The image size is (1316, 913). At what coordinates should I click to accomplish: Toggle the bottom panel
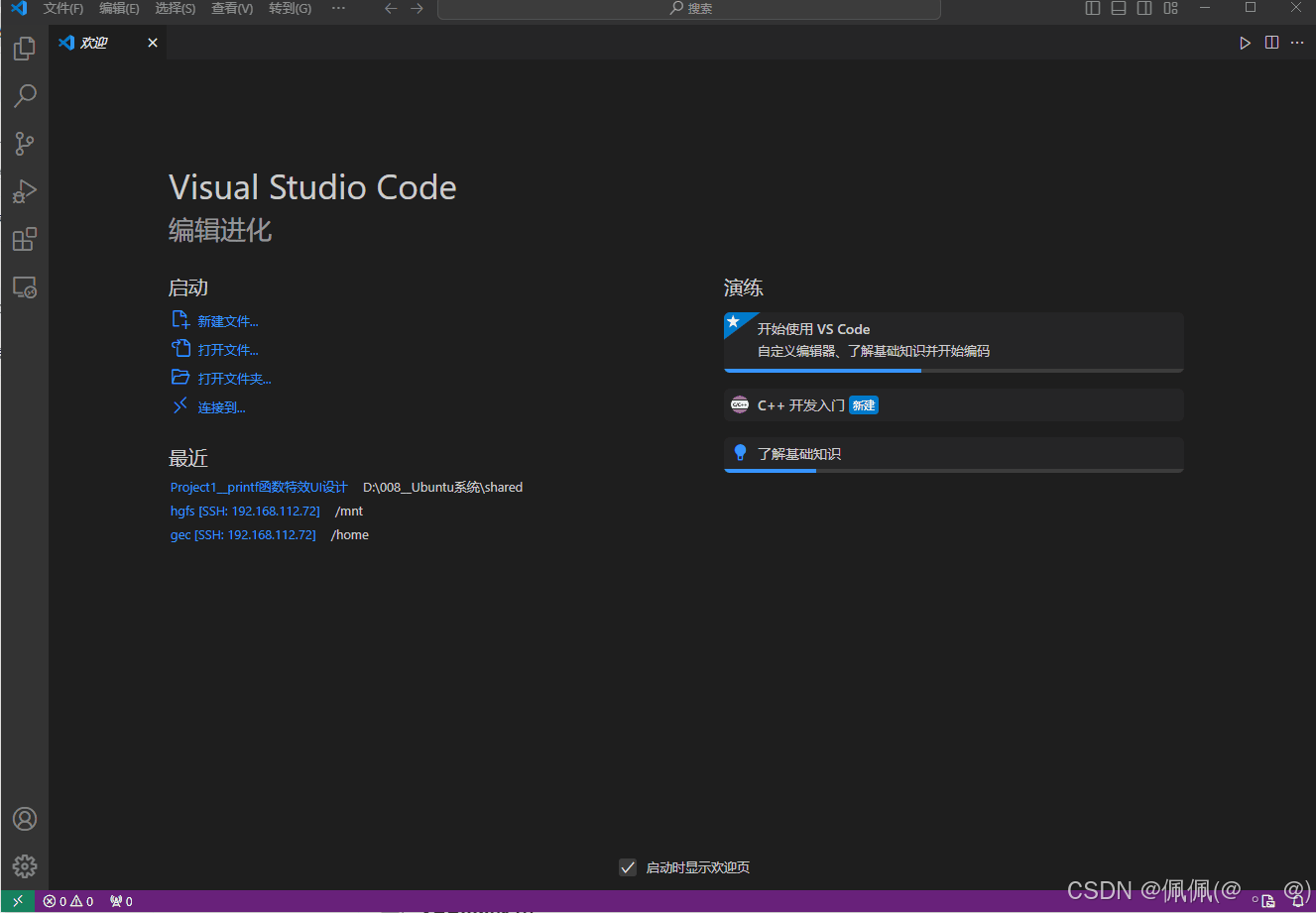coord(1119,8)
